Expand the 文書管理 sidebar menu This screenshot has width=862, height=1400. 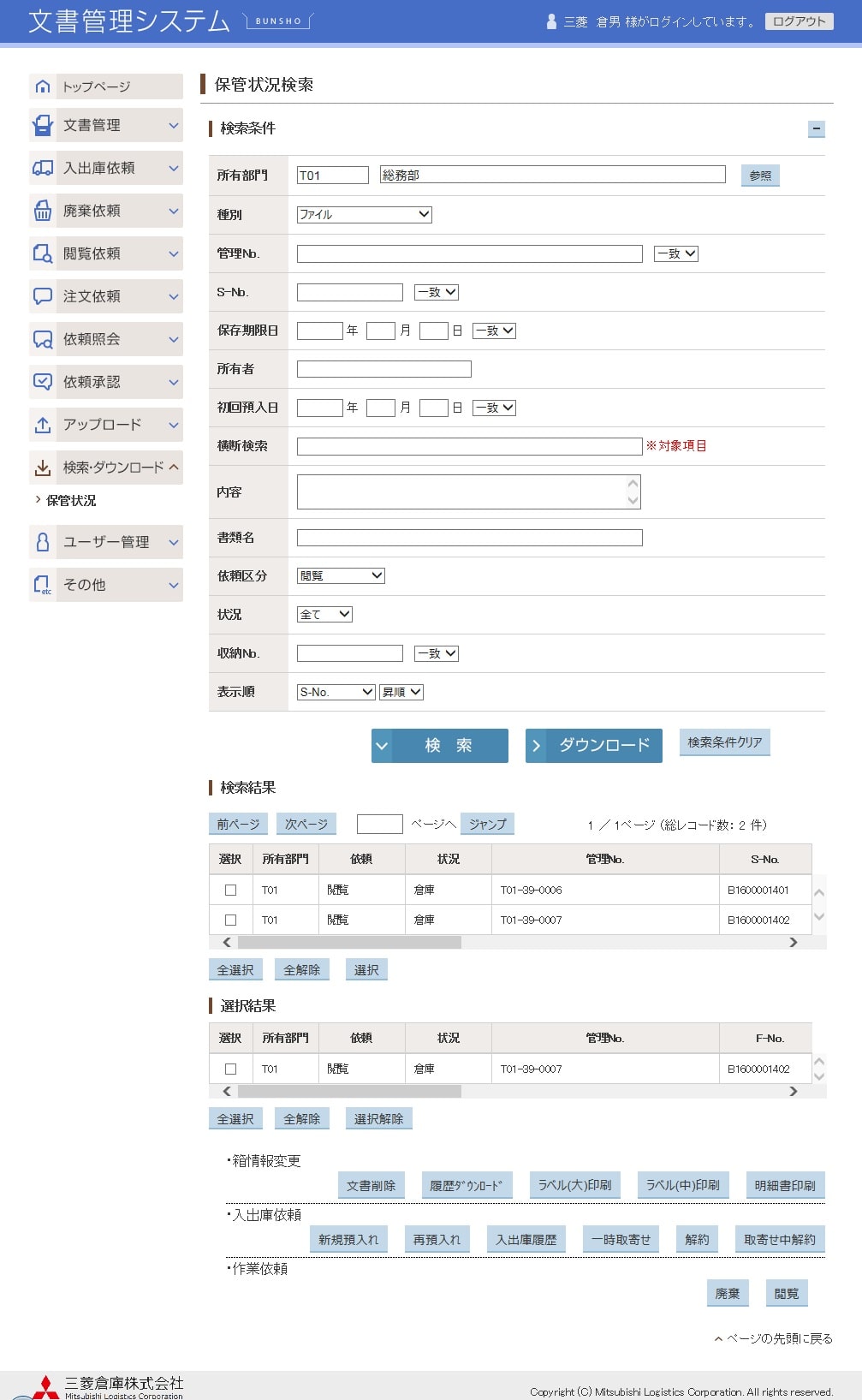(106, 125)
